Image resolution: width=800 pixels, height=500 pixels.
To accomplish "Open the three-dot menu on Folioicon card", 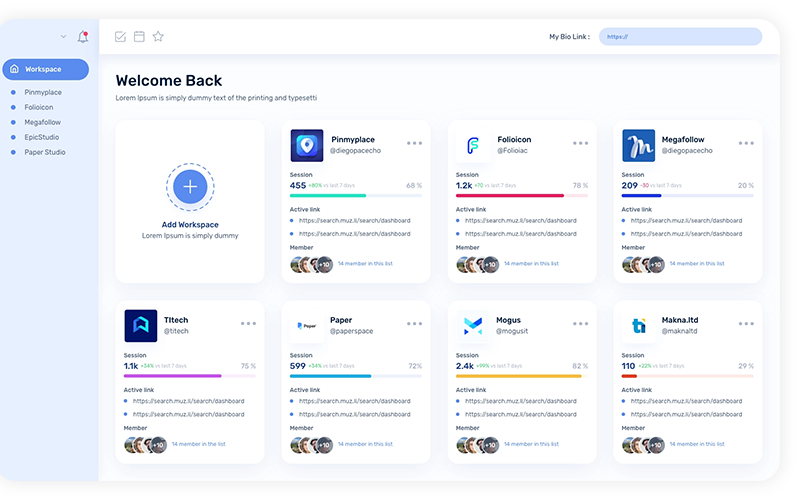I will [x=580, y=143].
